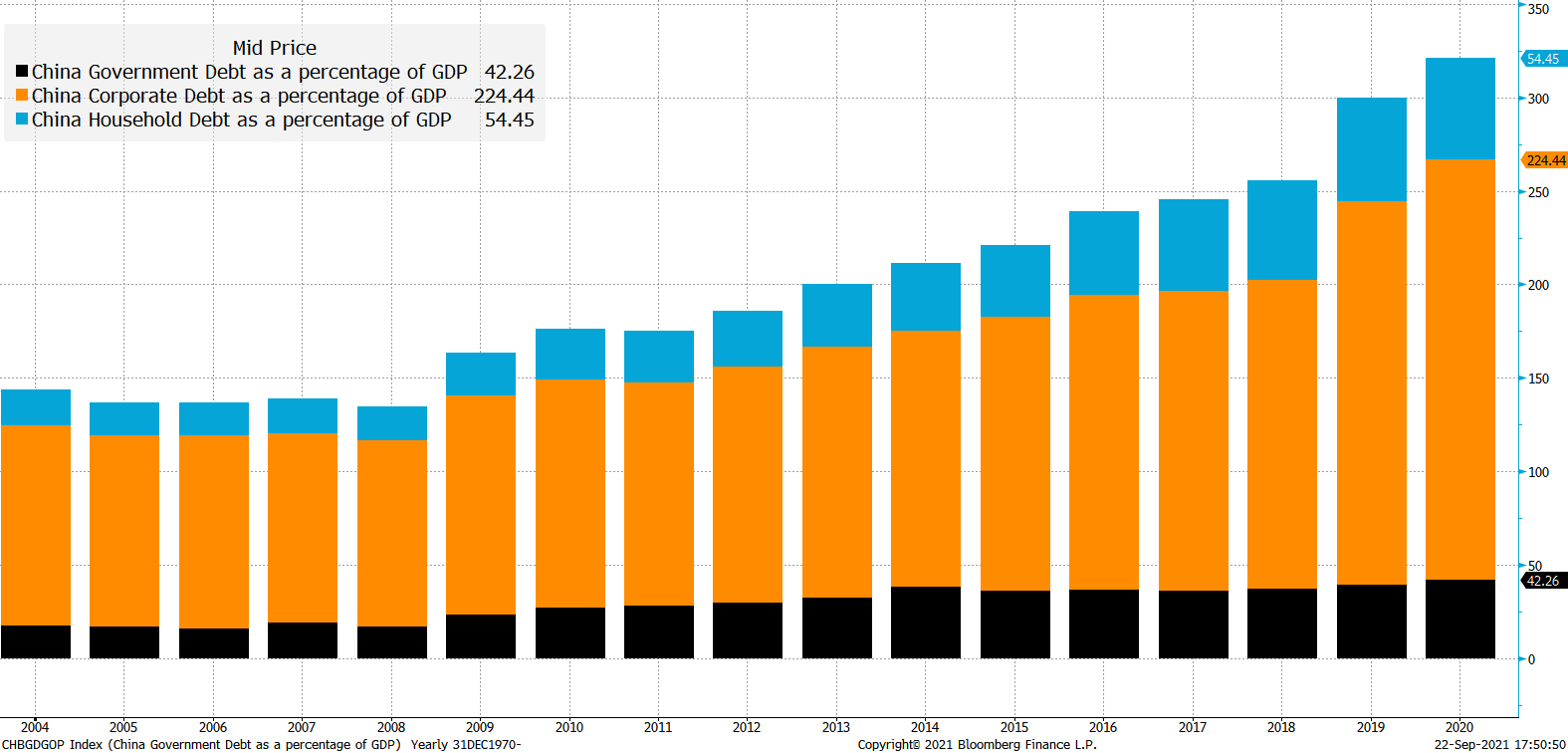Click the 2013 x-axis label

tap(836, 727)
